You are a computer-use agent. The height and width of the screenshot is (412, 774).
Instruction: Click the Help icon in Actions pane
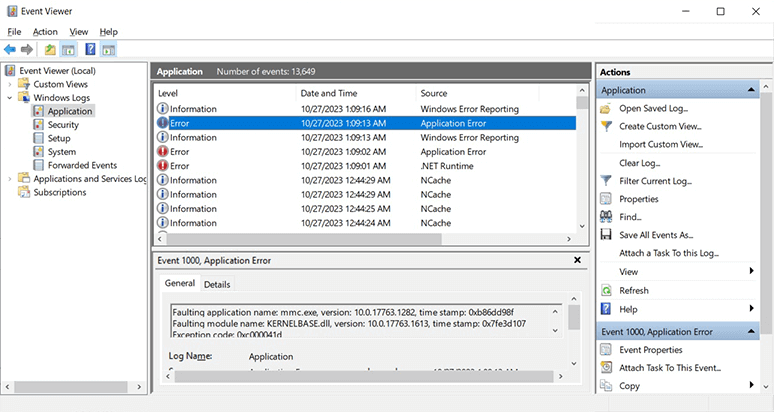point(606,309)
